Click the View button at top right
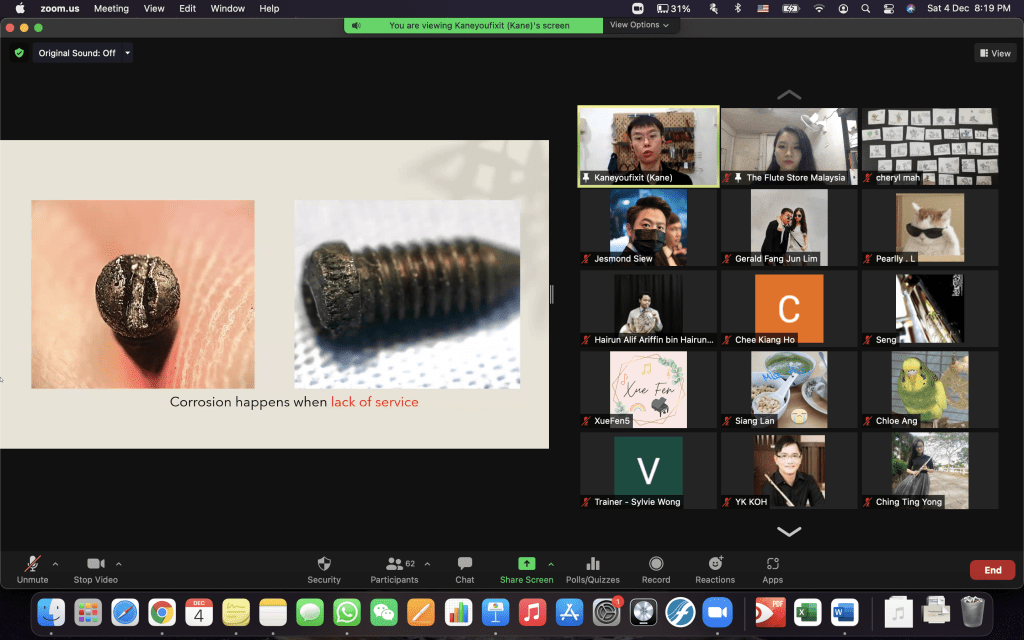 coord(996,53)
